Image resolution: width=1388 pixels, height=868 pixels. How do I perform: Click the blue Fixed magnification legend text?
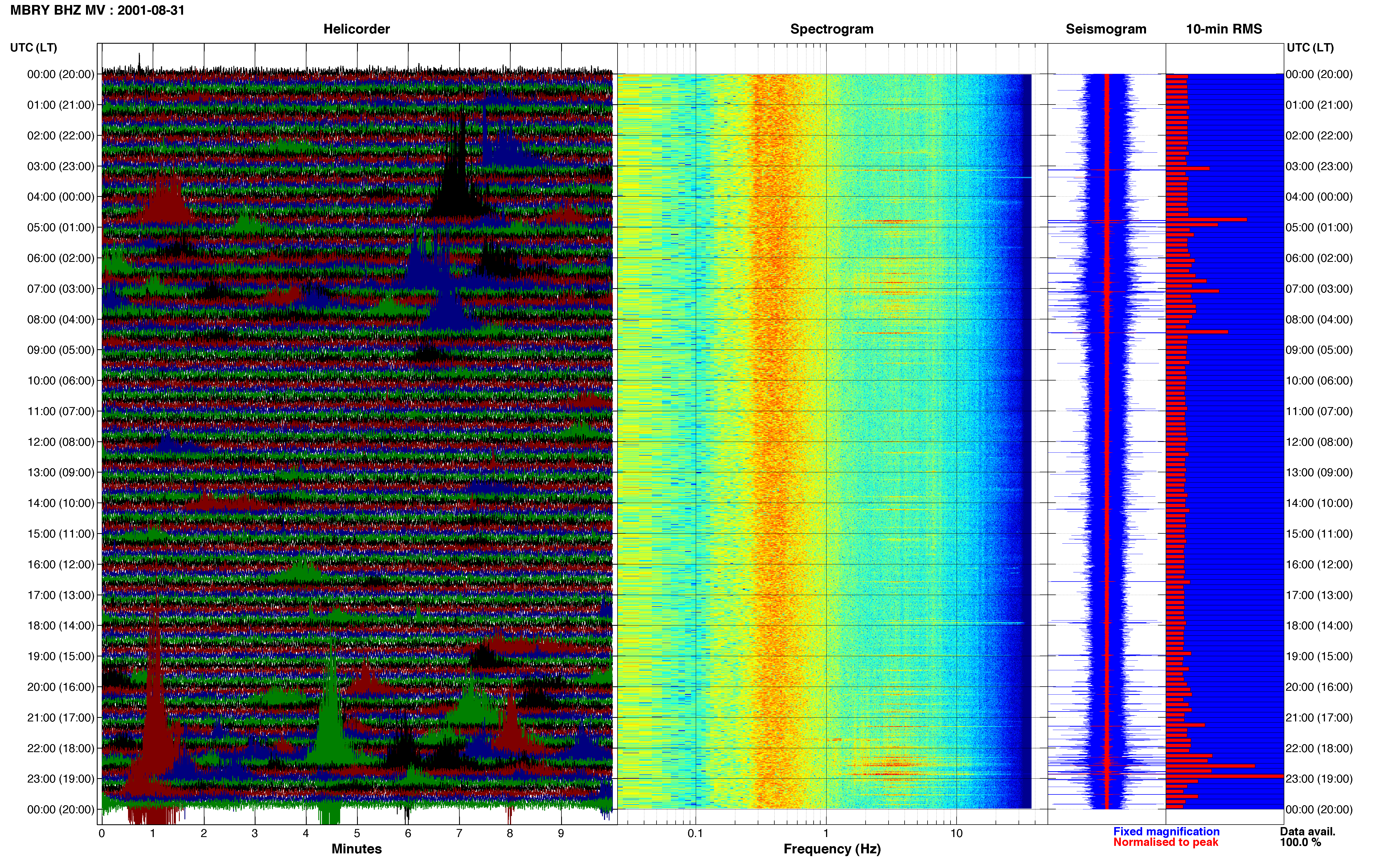[x=1166, y=831]
